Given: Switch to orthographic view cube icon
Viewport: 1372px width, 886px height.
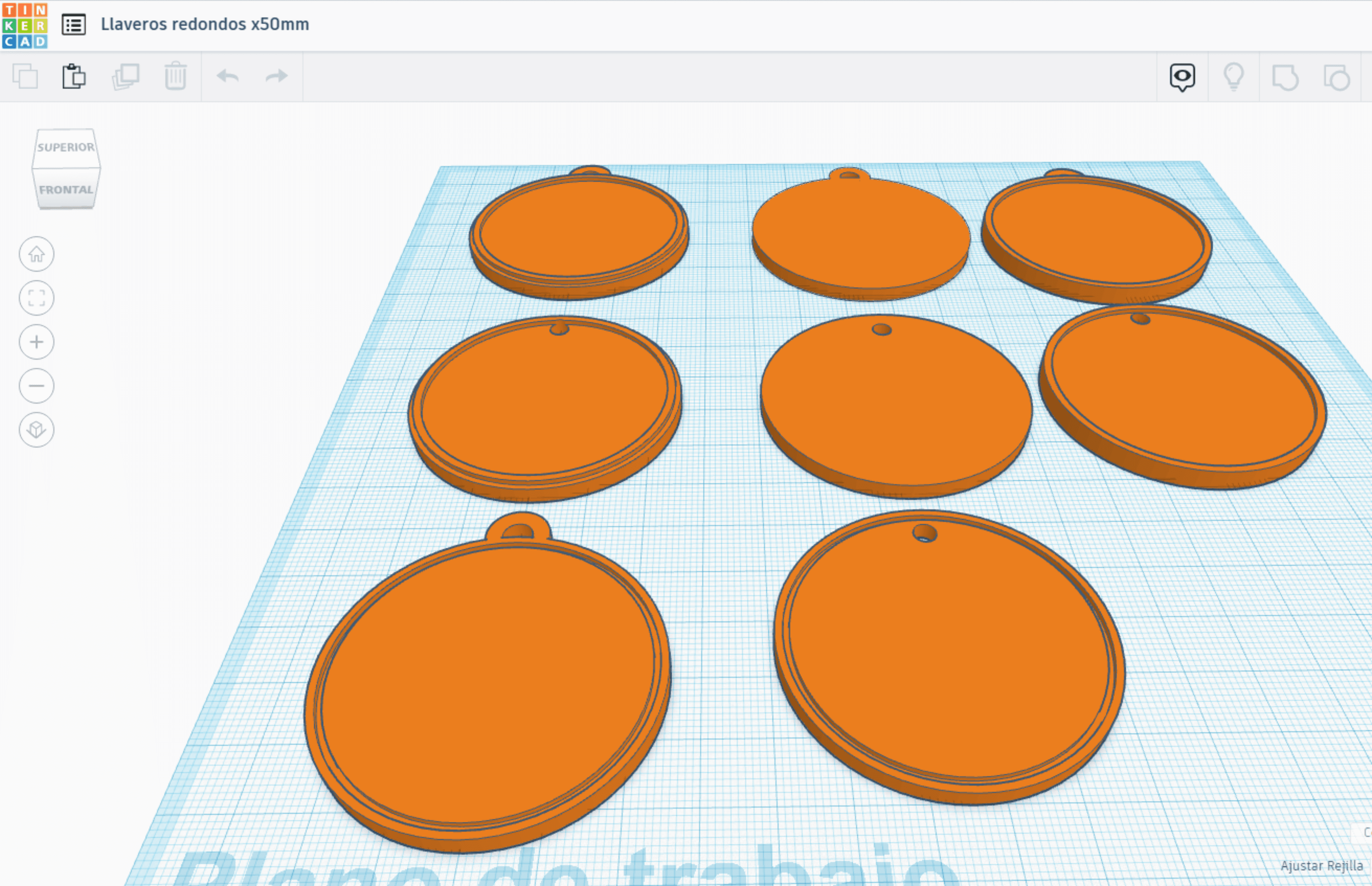Looking at the screenshot, I should (x=37, y=430).
